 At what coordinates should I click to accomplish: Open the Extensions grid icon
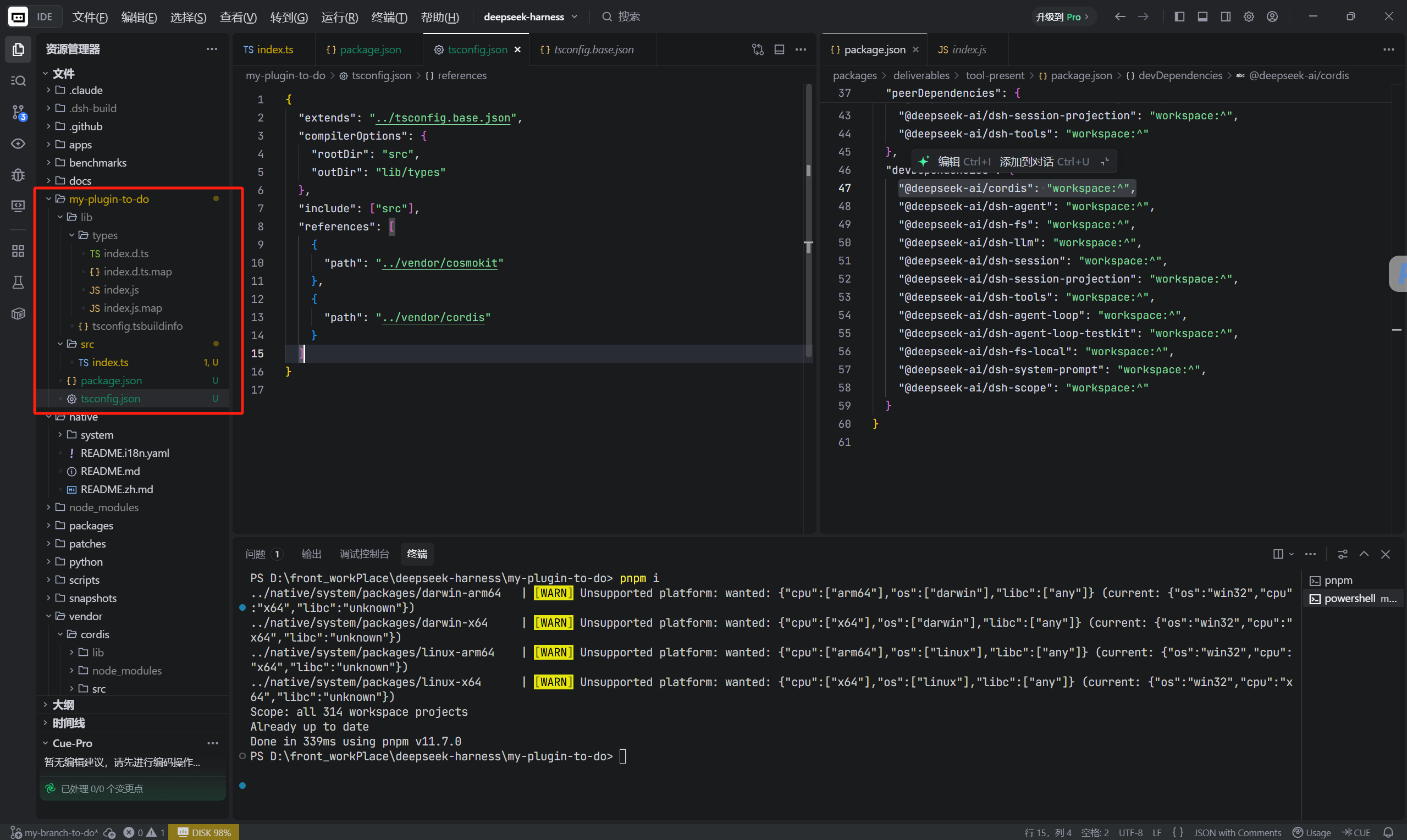click(18, 251)
